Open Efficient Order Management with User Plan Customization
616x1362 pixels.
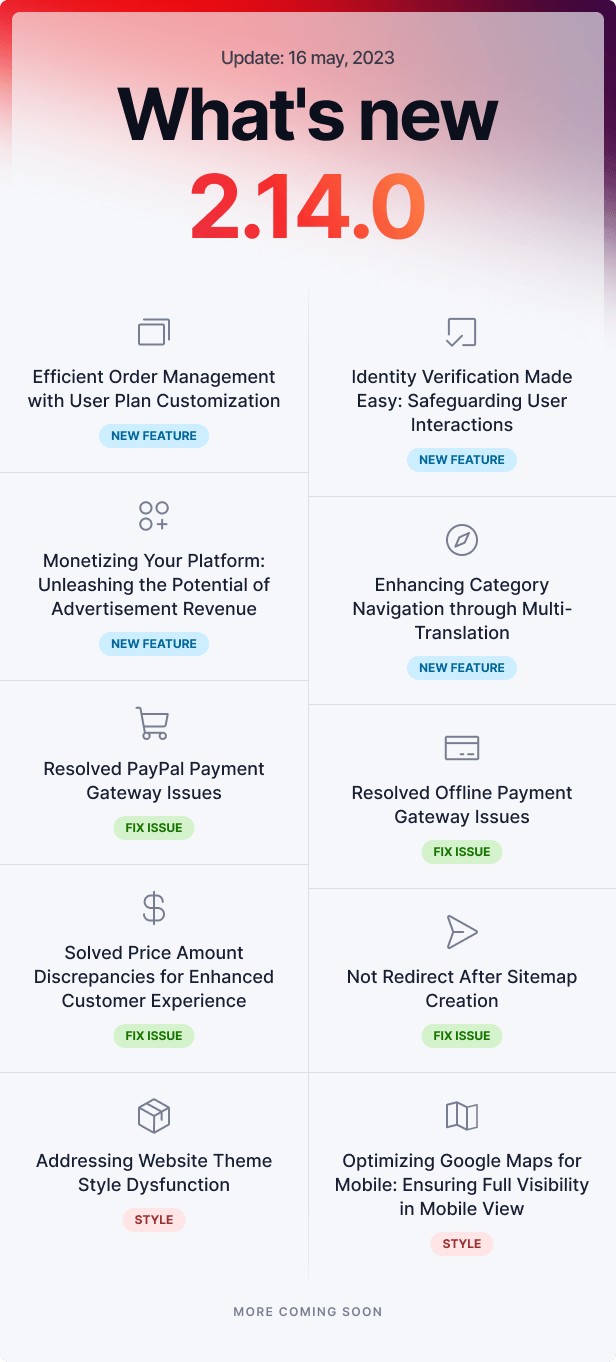(x=154, y=389)
